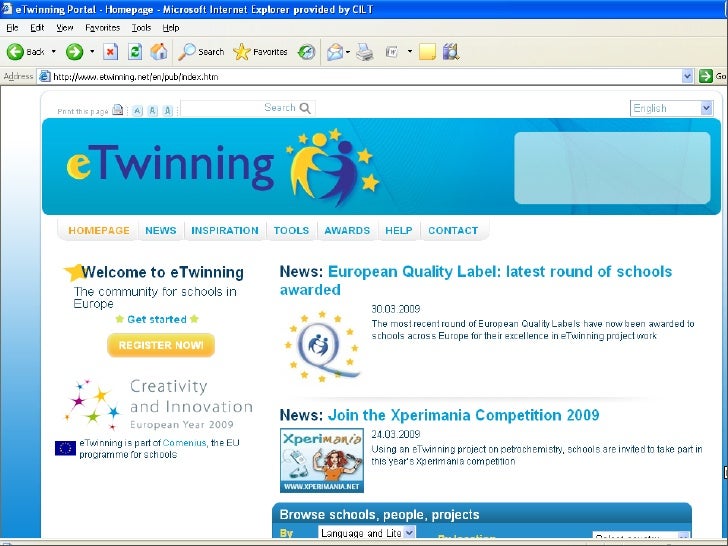Image resolution: width=728 pixels, height=546 pixels.
Task: Click the green Go arrow button
Action: (706, 76)
